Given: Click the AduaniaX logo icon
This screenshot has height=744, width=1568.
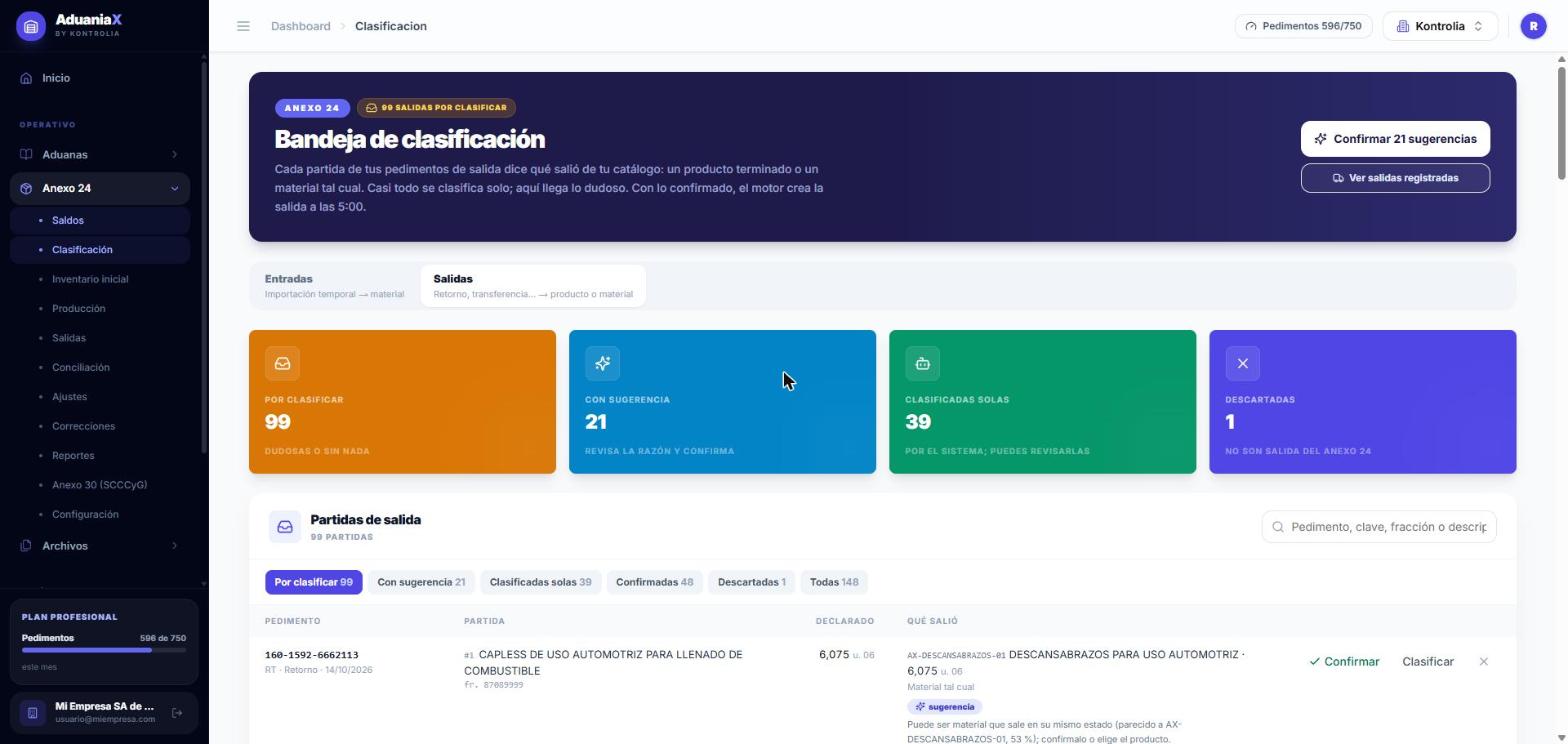Looking at the screenshot, I should point(31,26).
